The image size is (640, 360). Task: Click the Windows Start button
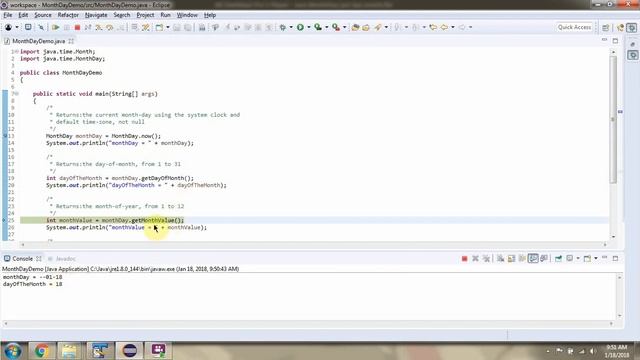pyautogui.click(x=13, y=351)
